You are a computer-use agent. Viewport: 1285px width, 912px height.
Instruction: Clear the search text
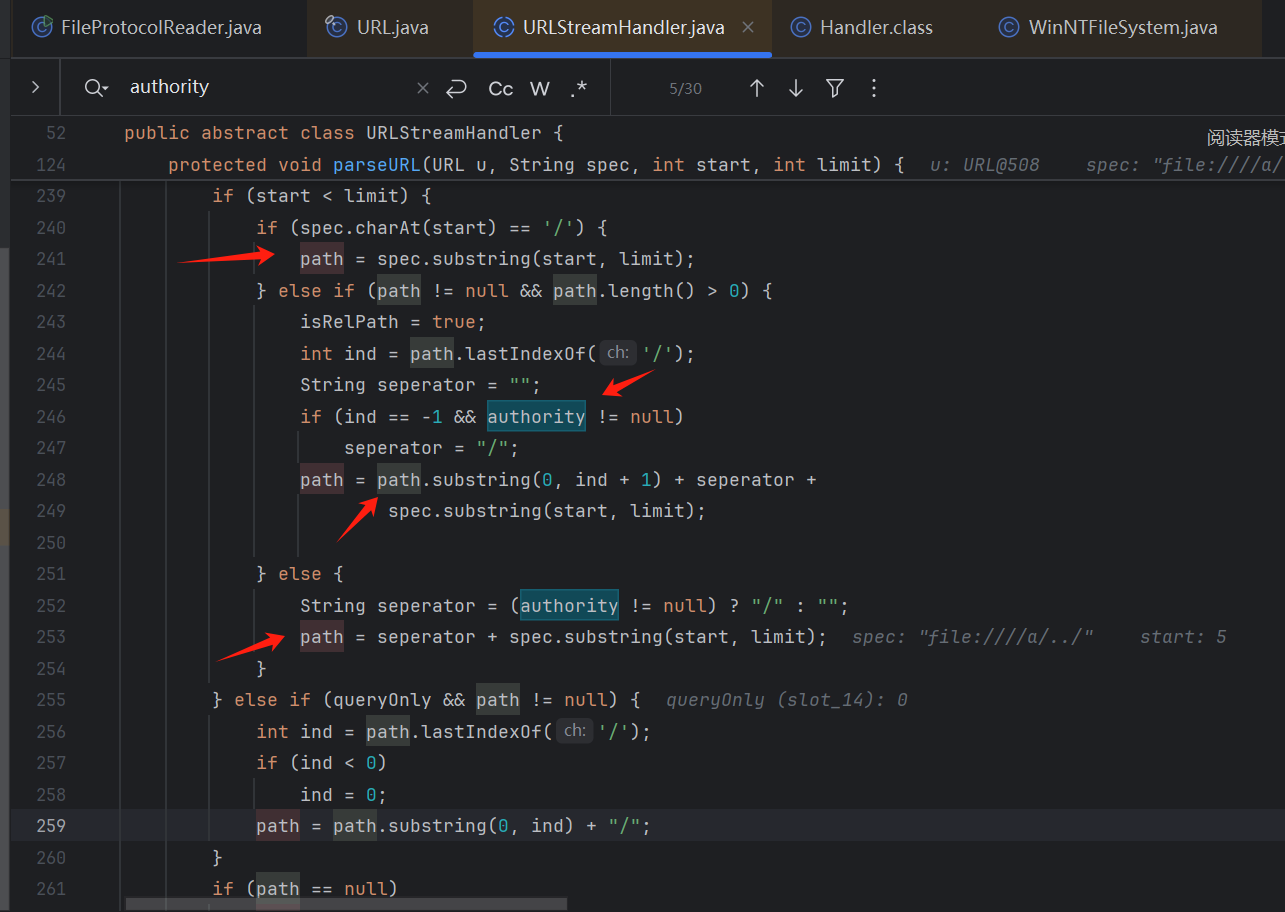click(x=422, y=88)
